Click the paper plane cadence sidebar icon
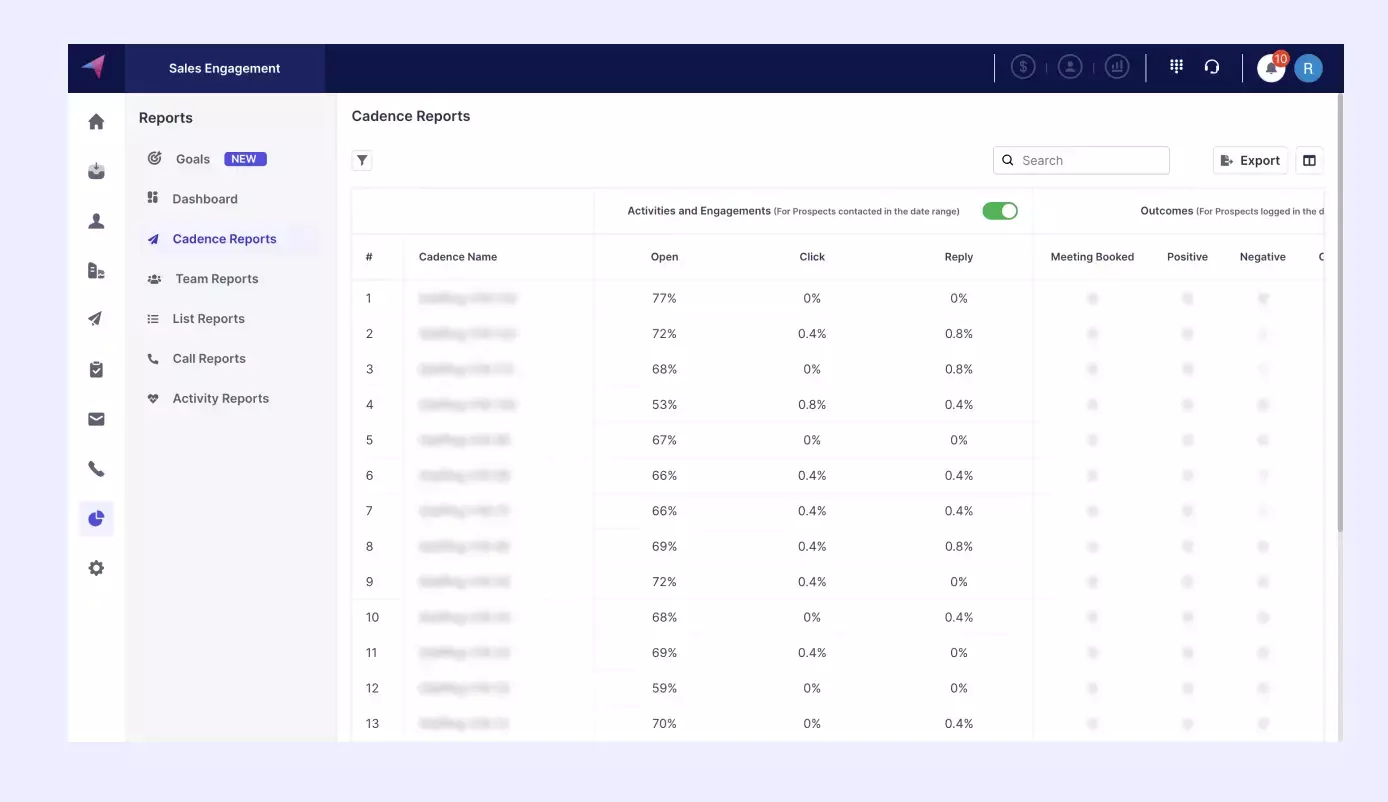Viewport: 1388px width, 802px height. 96,319
